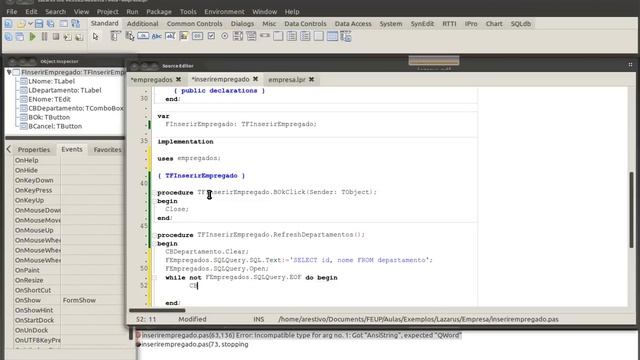This screenshot has width=640, height=360.
Task: Switch to SQLdb palette tab
Action: [521, 24]
